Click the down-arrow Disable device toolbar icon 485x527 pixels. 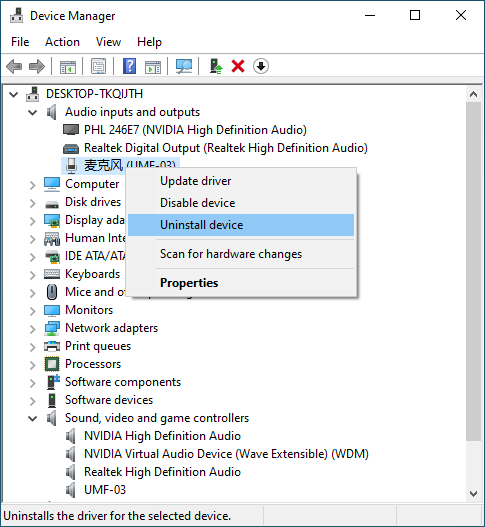(261, 66)
